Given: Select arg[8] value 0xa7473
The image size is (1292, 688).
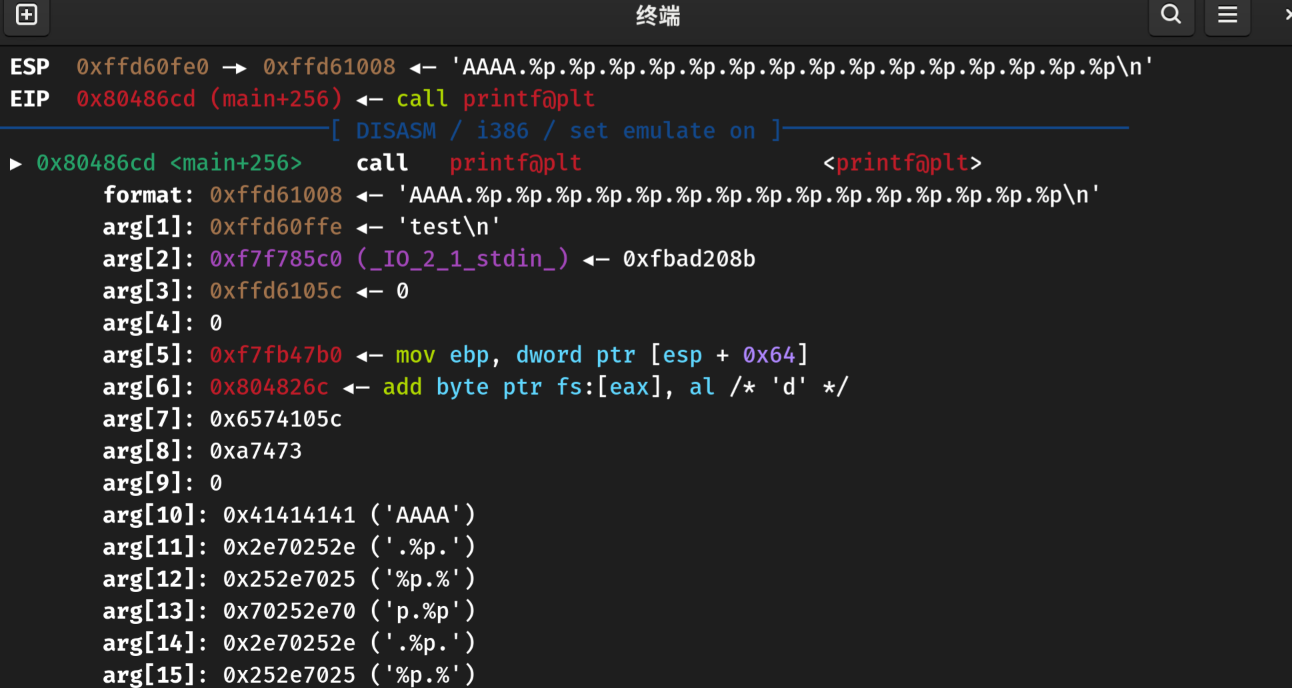Looking at the screenshot, I should pyautogui.click(x=255, y=451).
